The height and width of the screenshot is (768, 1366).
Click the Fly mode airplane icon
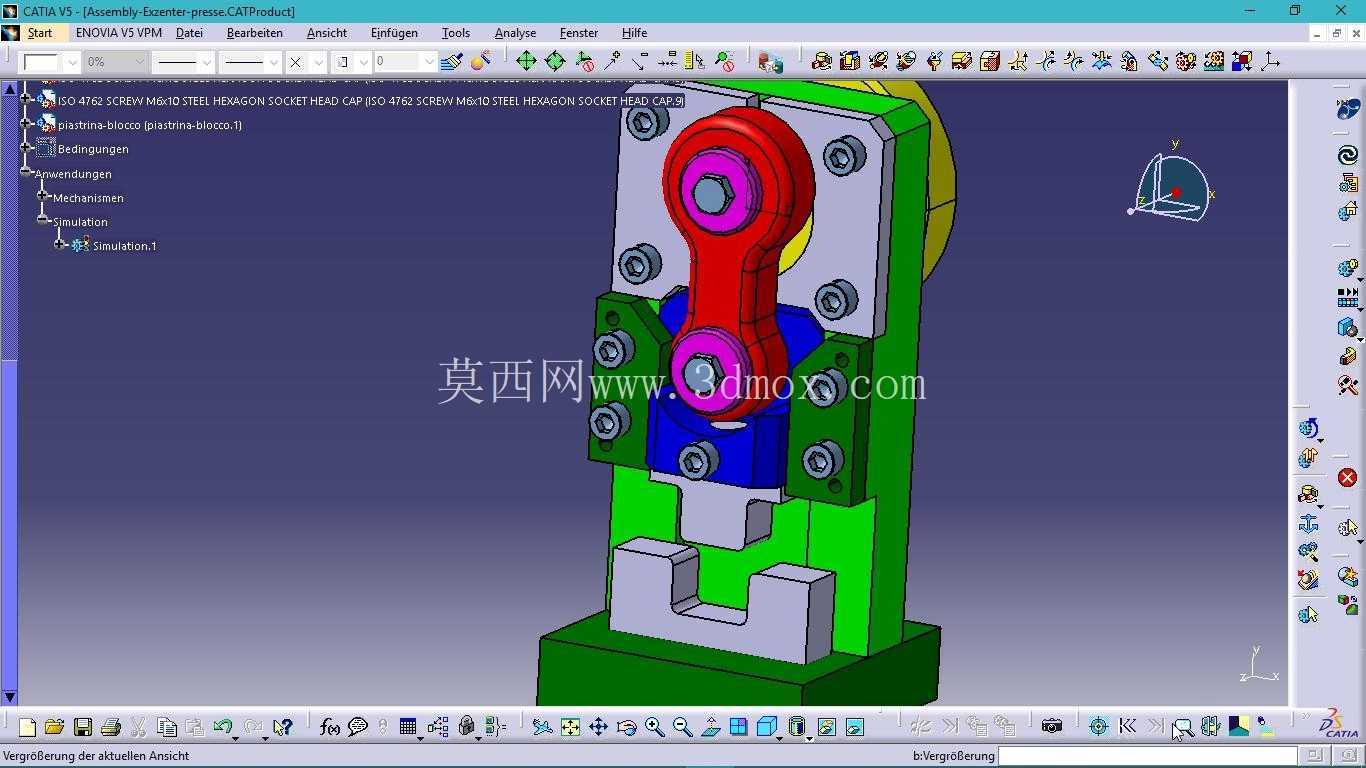[542, 727]
